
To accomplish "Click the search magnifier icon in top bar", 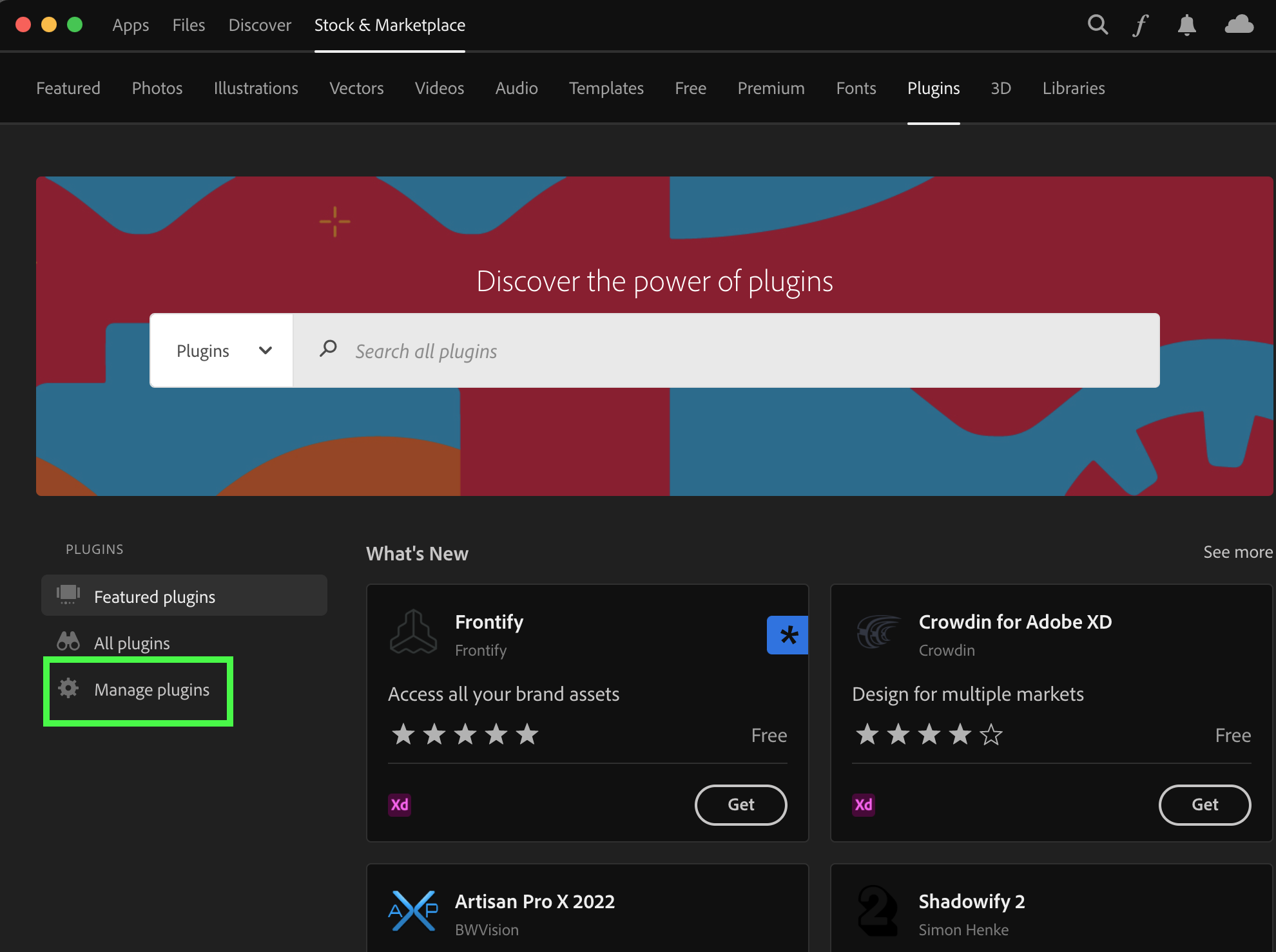I will pyautogui.click(x=1097, y=25).
